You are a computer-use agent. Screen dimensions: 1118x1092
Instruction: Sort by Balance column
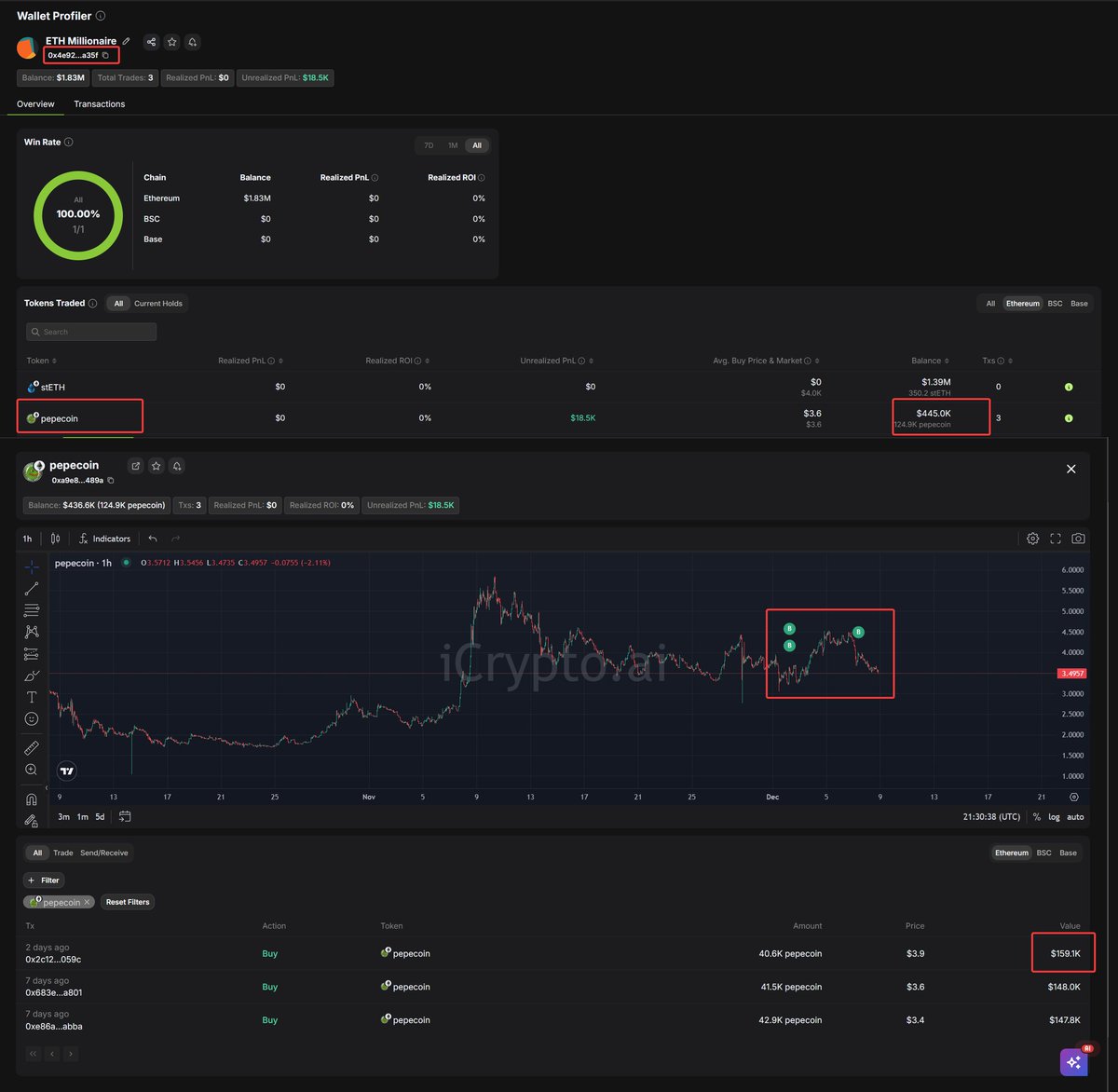tap(930, 361)
